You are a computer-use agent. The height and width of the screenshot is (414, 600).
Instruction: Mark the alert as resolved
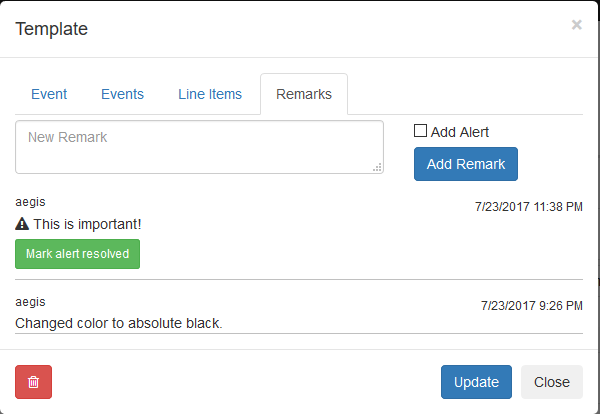(x=78, y=254)
